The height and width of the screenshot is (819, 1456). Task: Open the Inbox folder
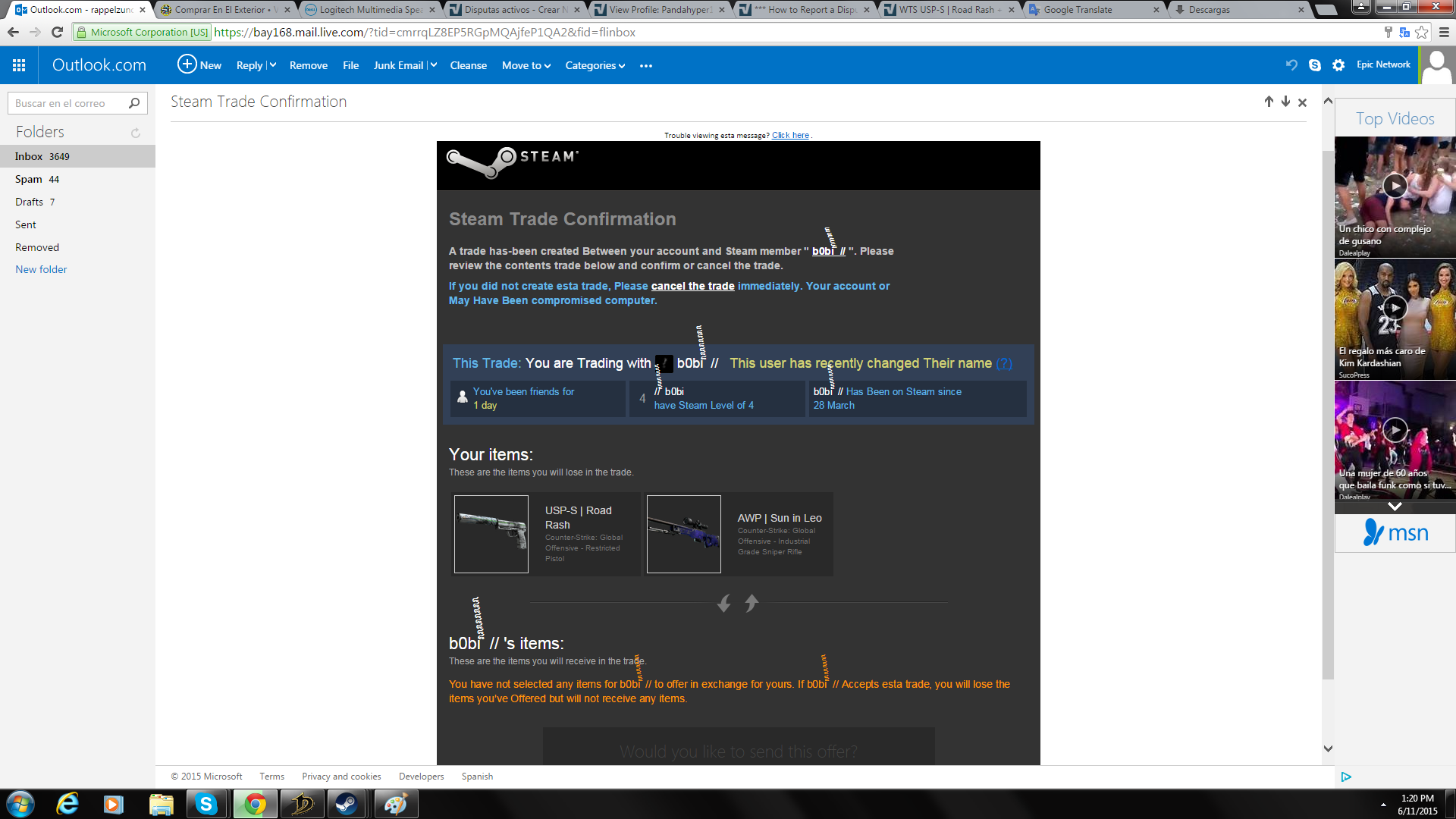77,156
